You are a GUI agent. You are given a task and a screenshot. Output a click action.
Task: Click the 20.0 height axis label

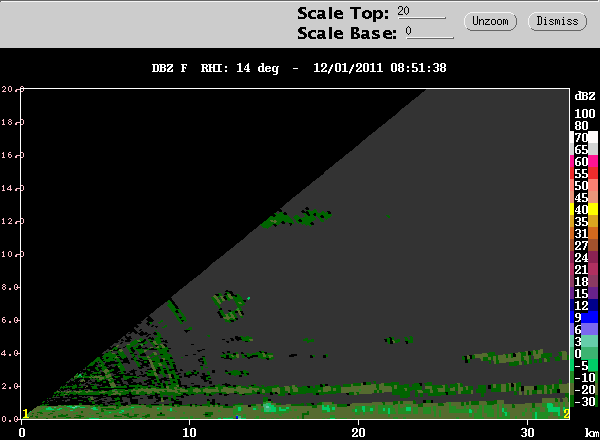tap(11, 89)
